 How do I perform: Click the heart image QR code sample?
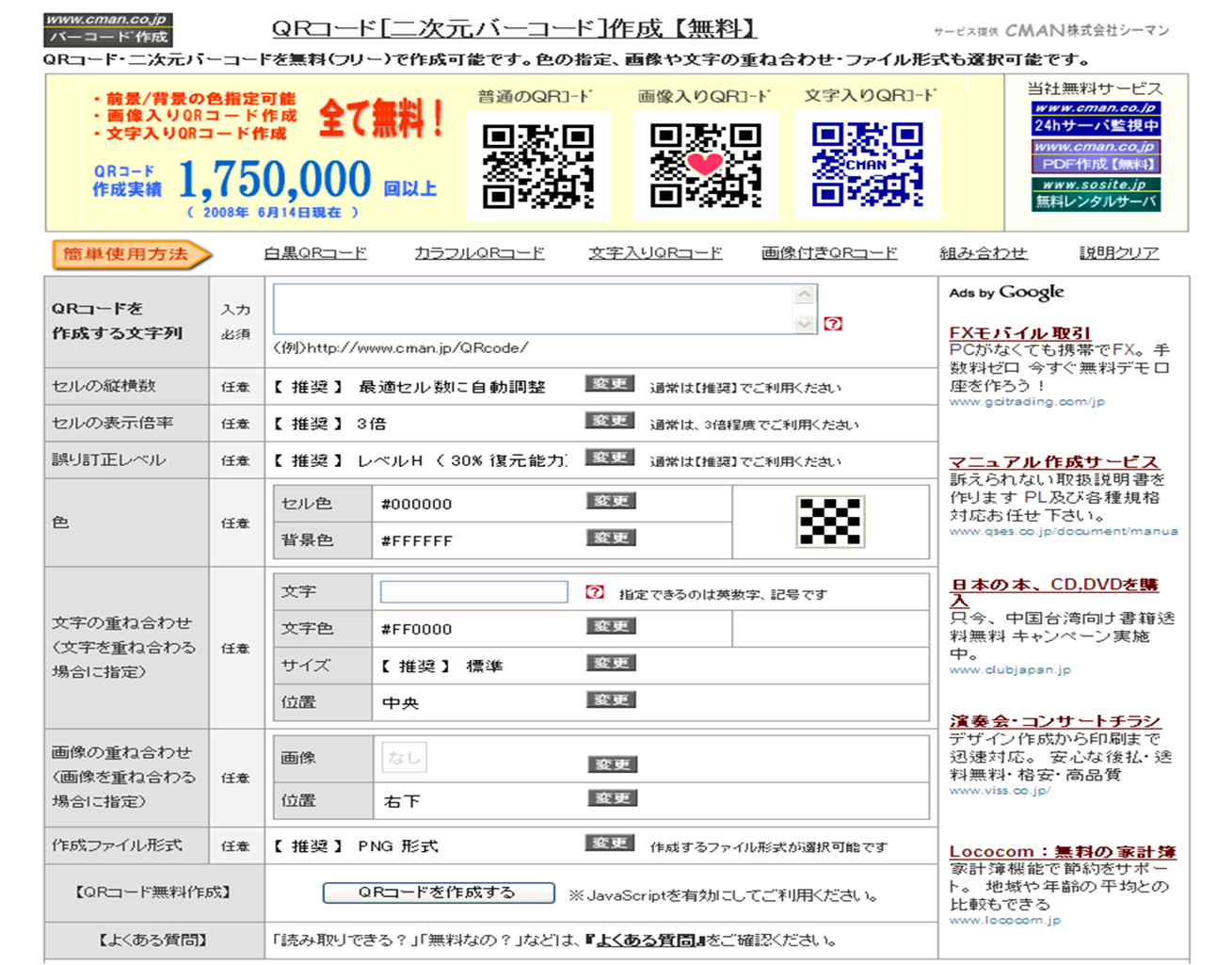pyautogui.click(x=705, y=166)
